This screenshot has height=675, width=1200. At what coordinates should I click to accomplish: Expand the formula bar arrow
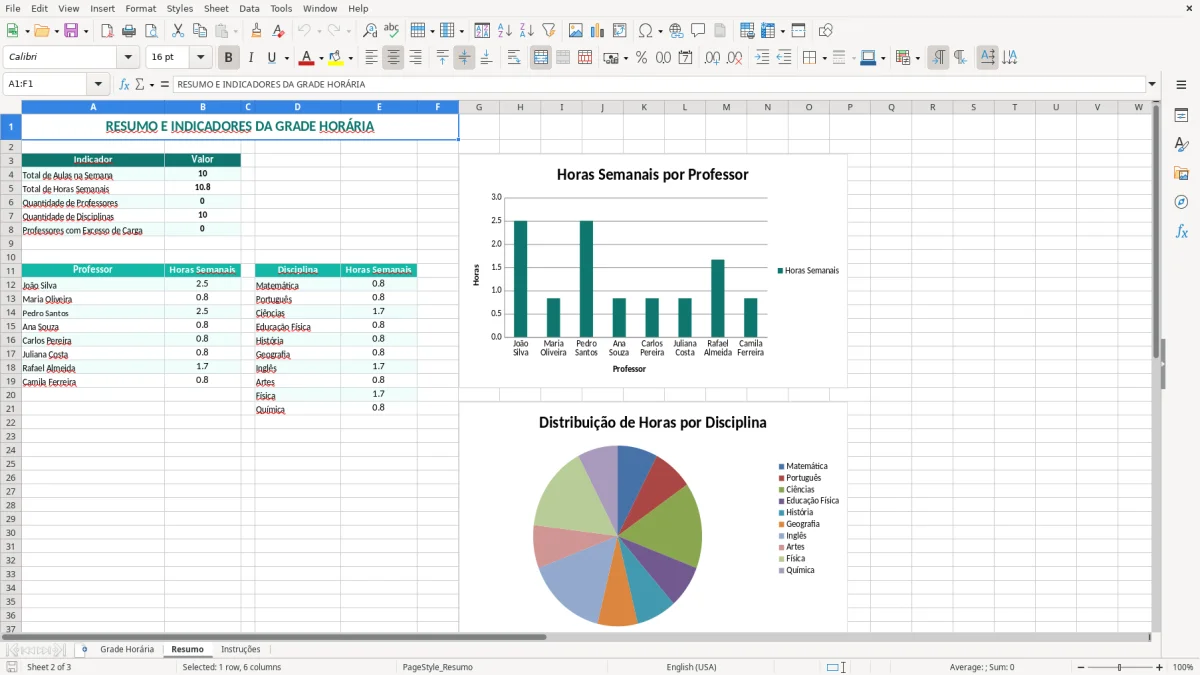[x=1152, y=85]
